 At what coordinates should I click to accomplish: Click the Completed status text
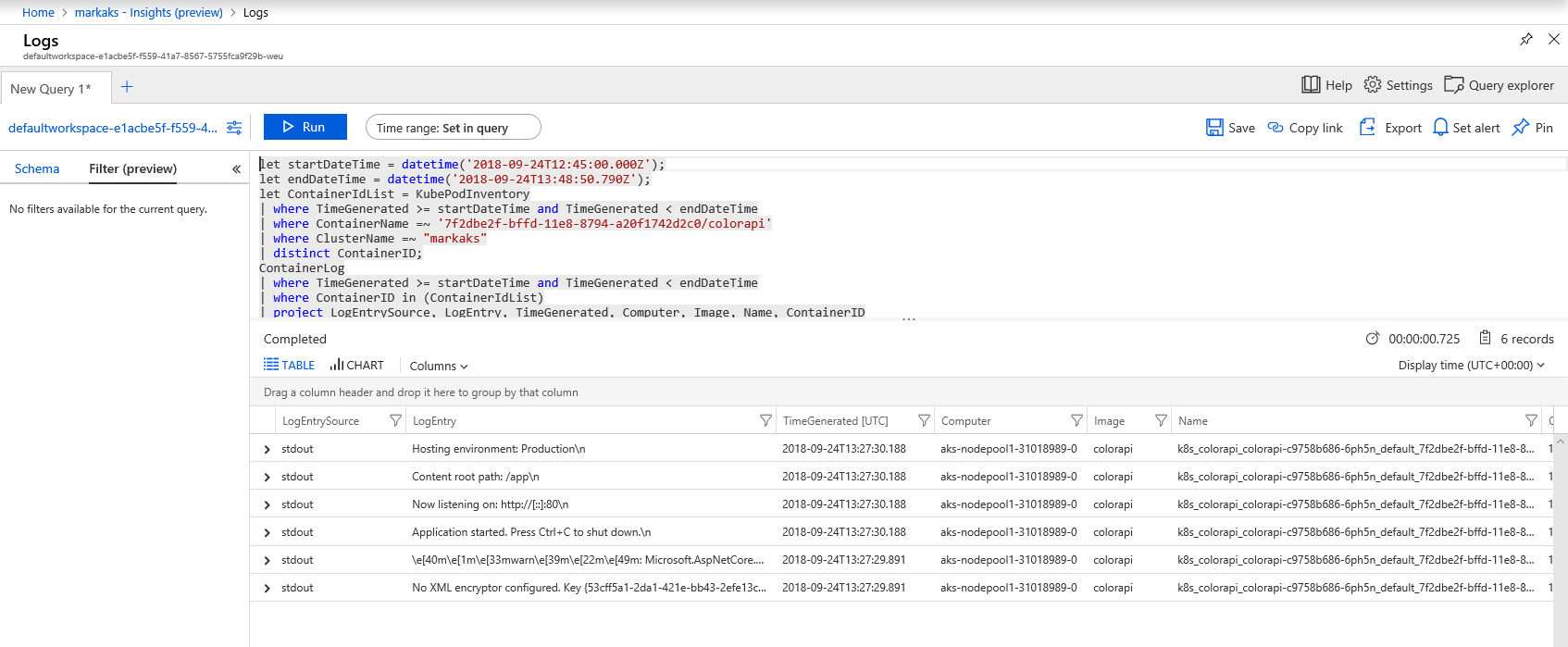tap(294, 339)
